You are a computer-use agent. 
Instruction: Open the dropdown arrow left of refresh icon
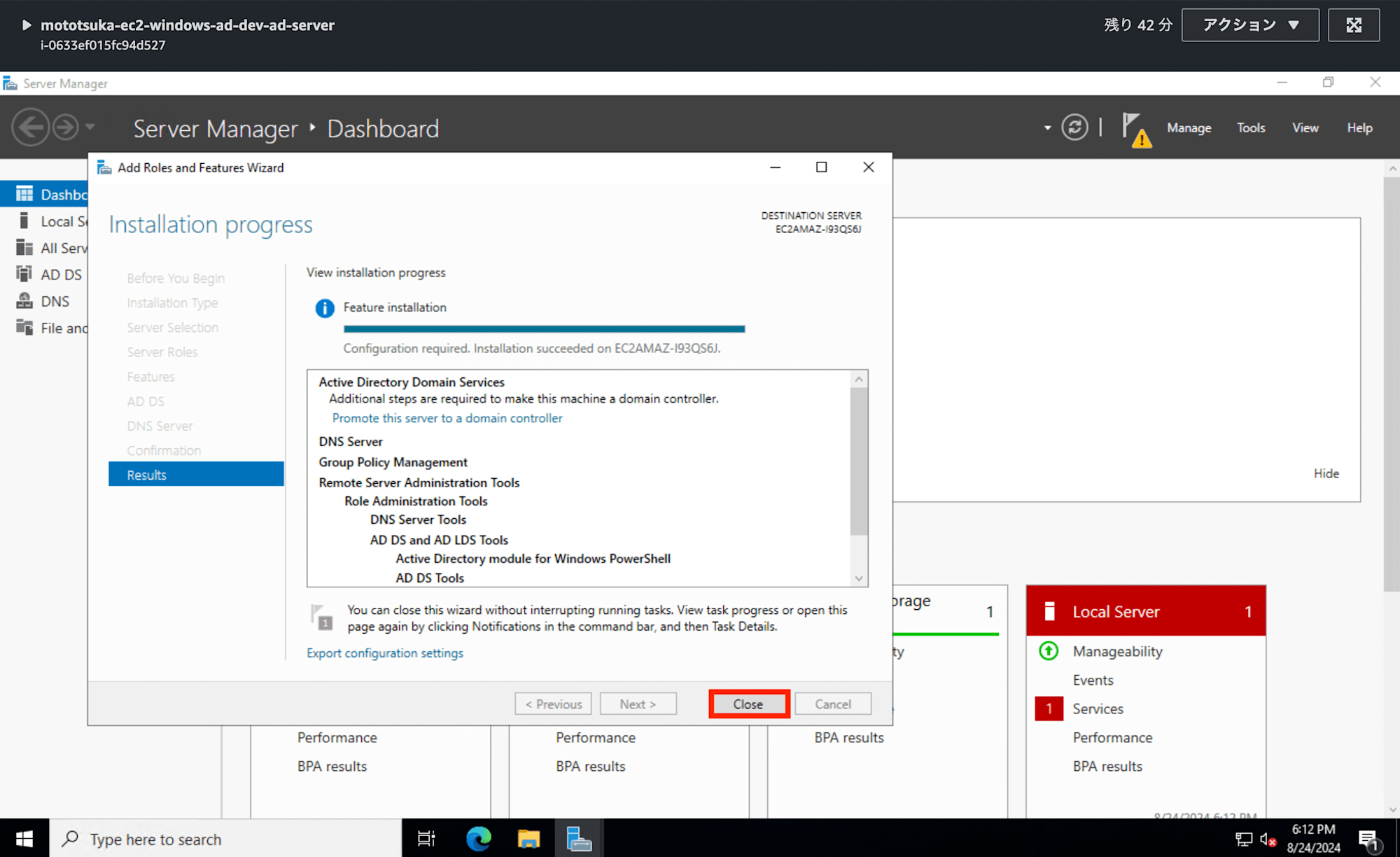[x=1047, y=128]
